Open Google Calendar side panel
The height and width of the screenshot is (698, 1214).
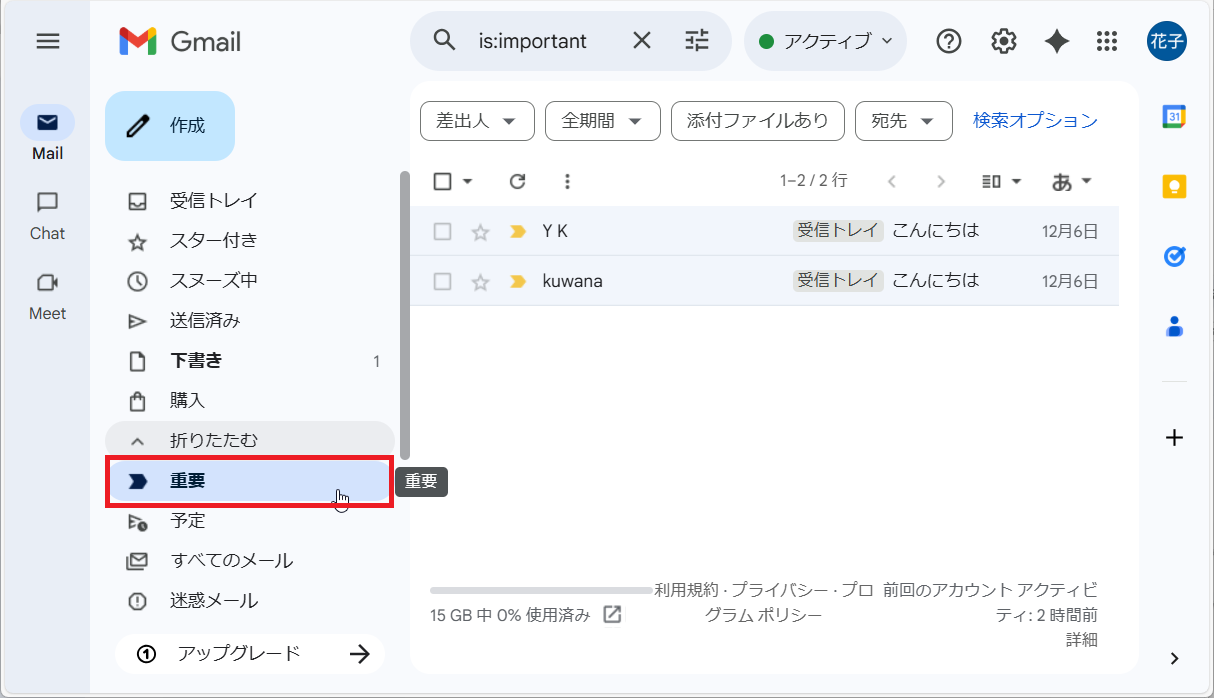coord(1174,116)
